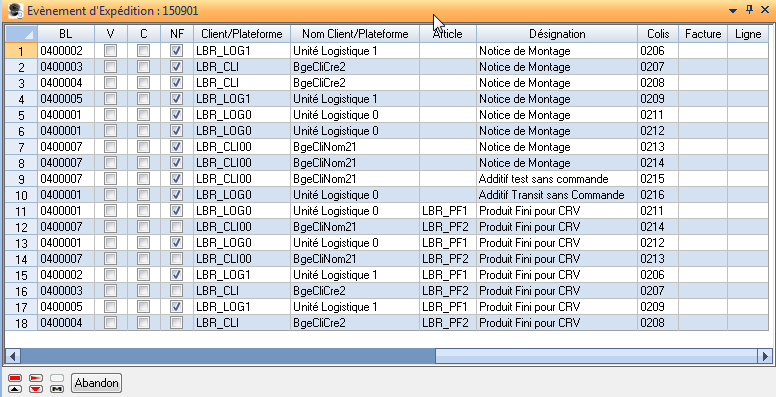
Task: Click the Abandon button
Action: 97,383
